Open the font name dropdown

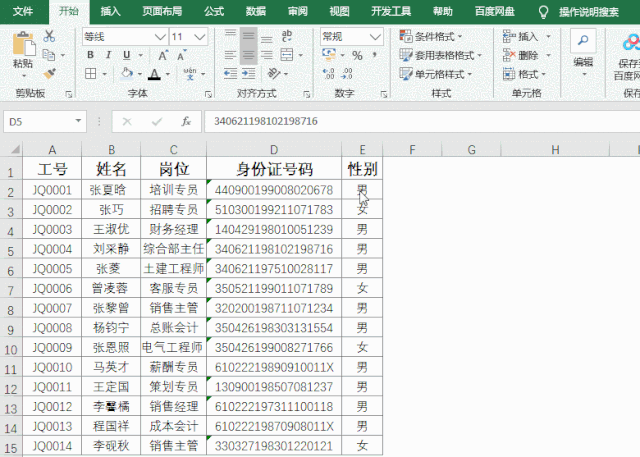(160, 37)
